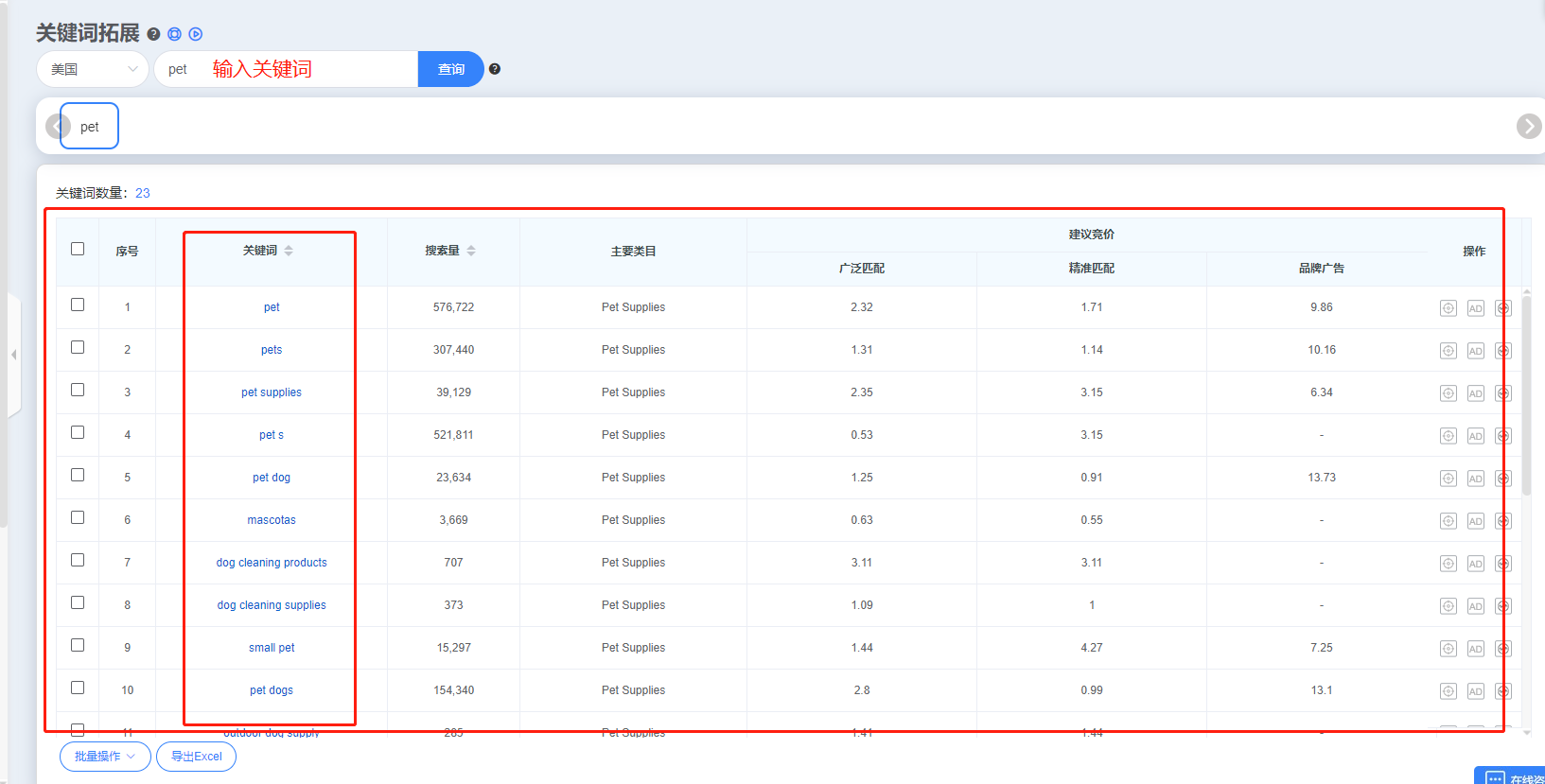Viewport: 1545px width, 784px height.
Task: Check the checkbox for dog cleaning products row
Action: pos(78,560)
